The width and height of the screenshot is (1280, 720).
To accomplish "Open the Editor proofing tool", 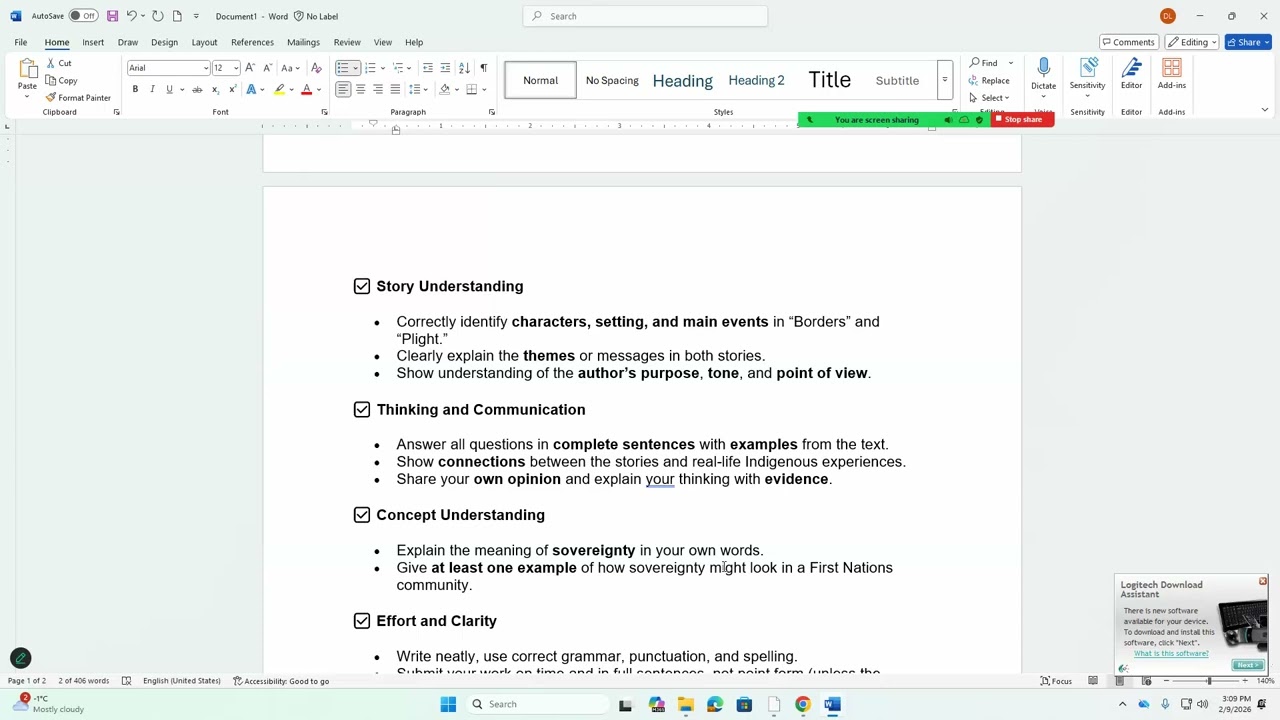I will [1131, 75].
